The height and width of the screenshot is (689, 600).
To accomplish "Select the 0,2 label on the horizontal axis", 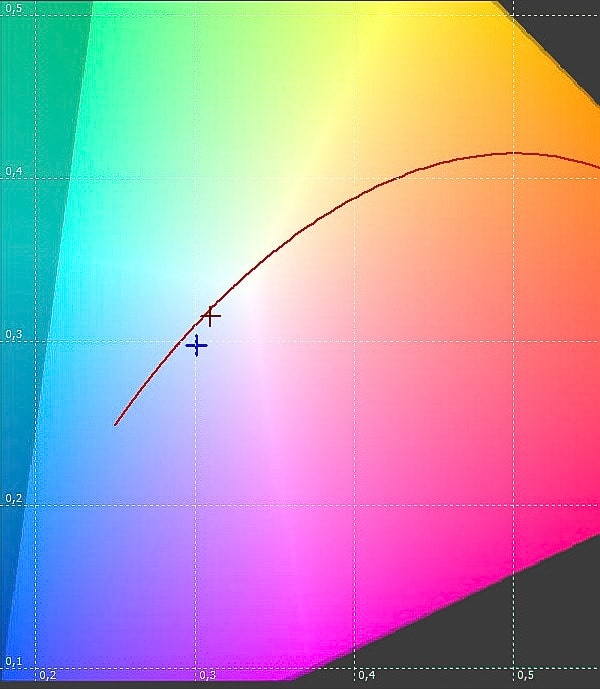I will pos(47,675).
